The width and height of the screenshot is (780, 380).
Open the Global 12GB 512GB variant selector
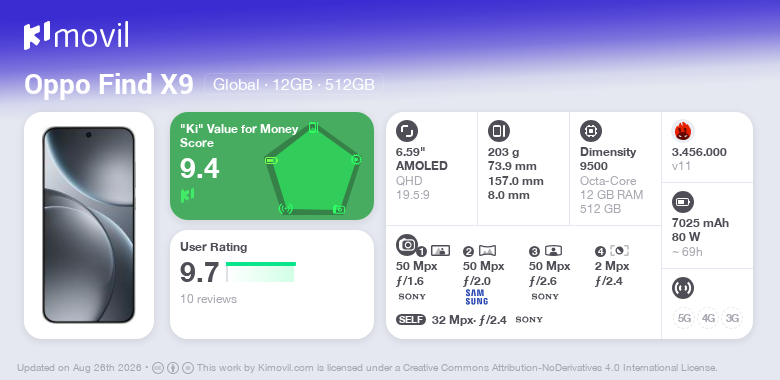[x=294, y=84]
